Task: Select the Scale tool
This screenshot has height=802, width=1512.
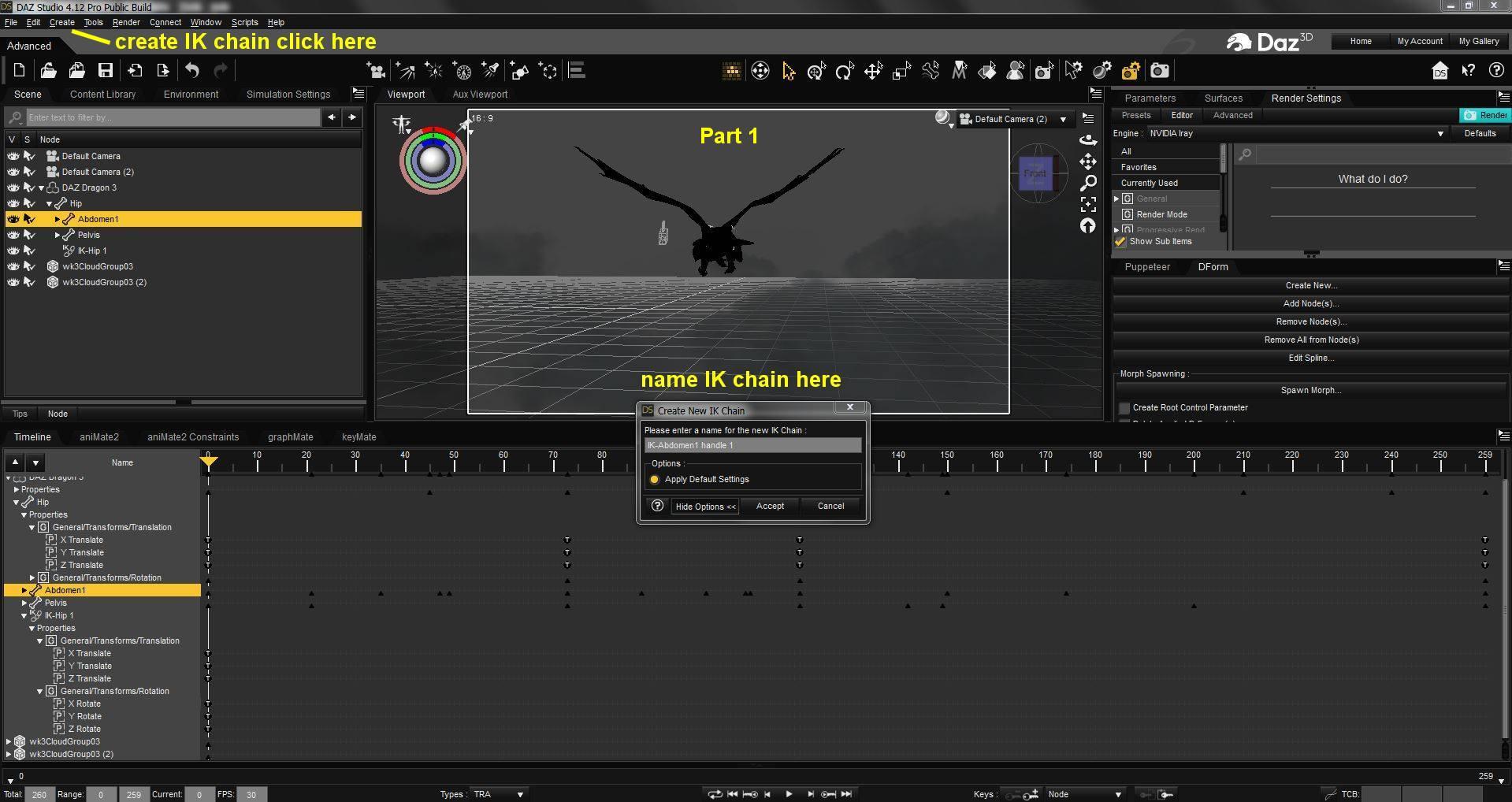Action: point(901,72)
